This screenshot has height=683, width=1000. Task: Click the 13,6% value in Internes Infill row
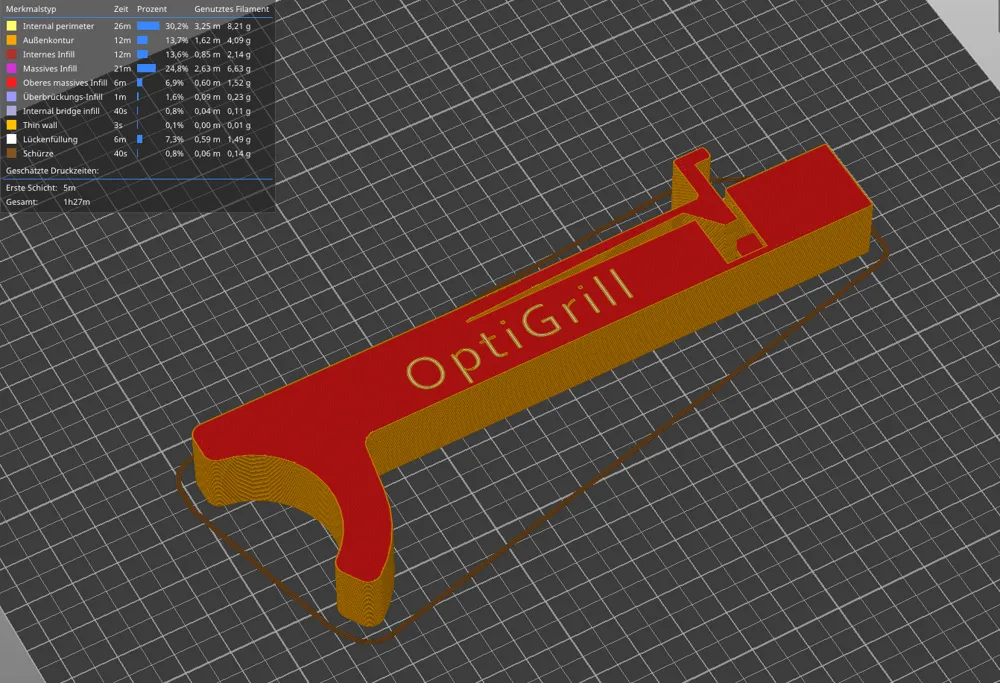point(177,54)
